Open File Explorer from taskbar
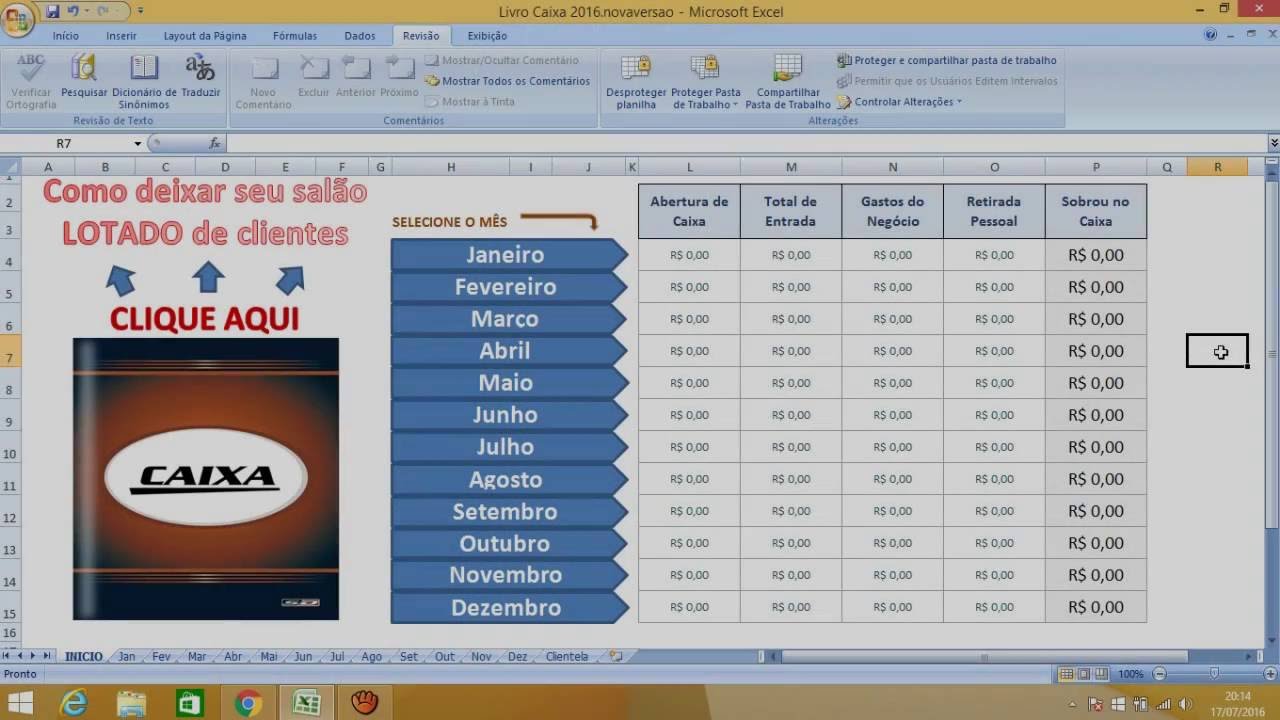The image size is (1280, 720). (132, 703)
